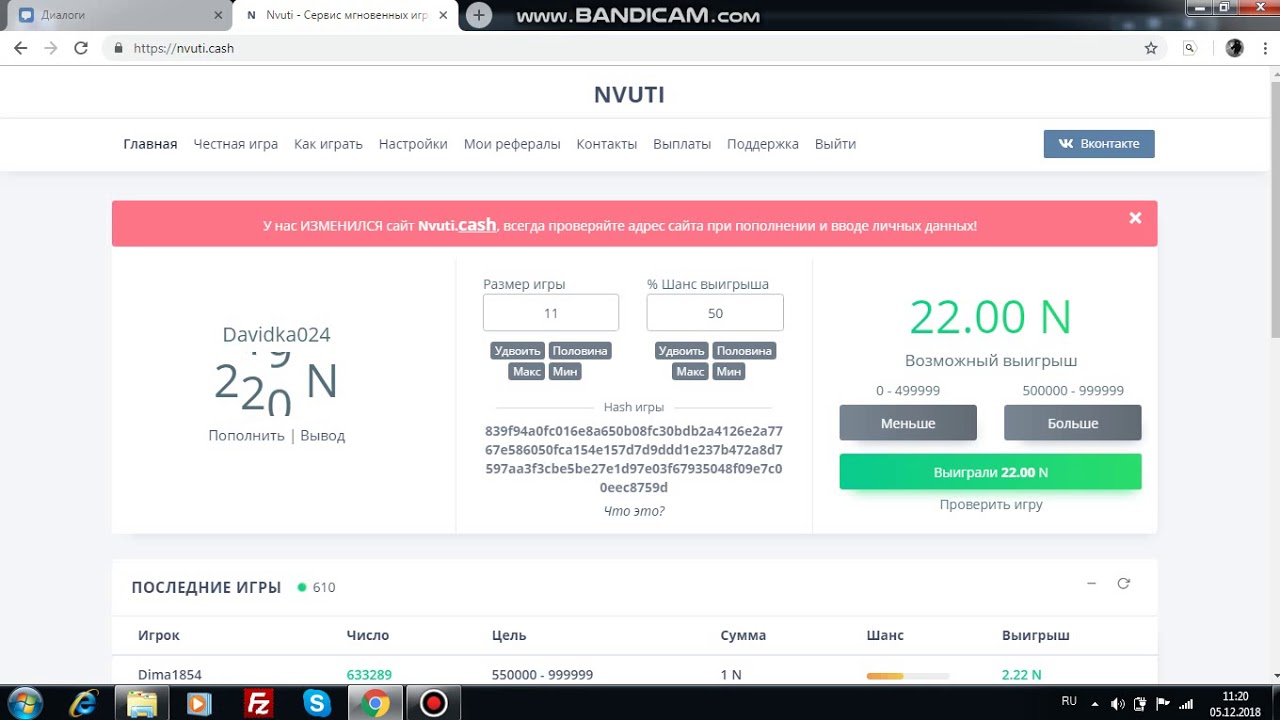
Task: Click the Chrome profile avatar icon
Action: tap(1234, 48)
